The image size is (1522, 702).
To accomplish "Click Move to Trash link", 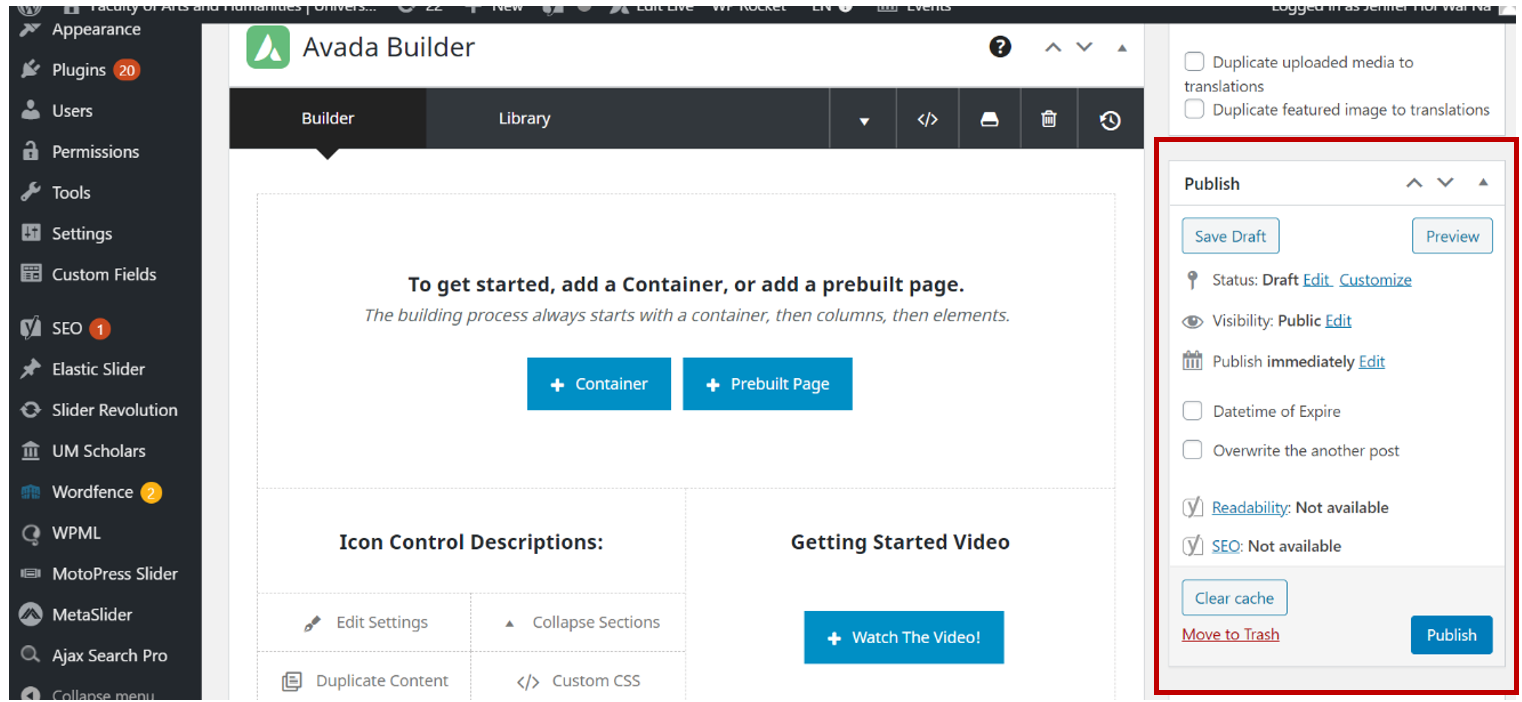I will (x=1230, y=634).
